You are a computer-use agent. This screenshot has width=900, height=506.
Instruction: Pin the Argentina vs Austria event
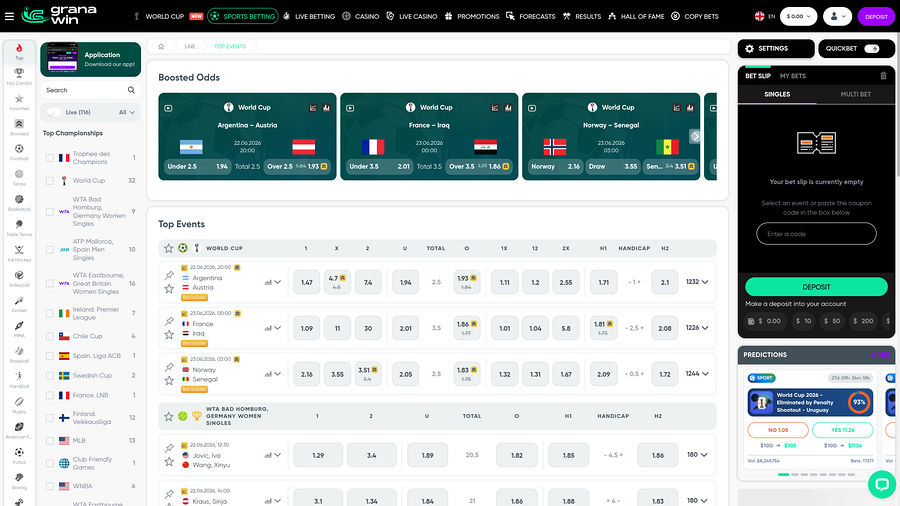tap(169, 275)
